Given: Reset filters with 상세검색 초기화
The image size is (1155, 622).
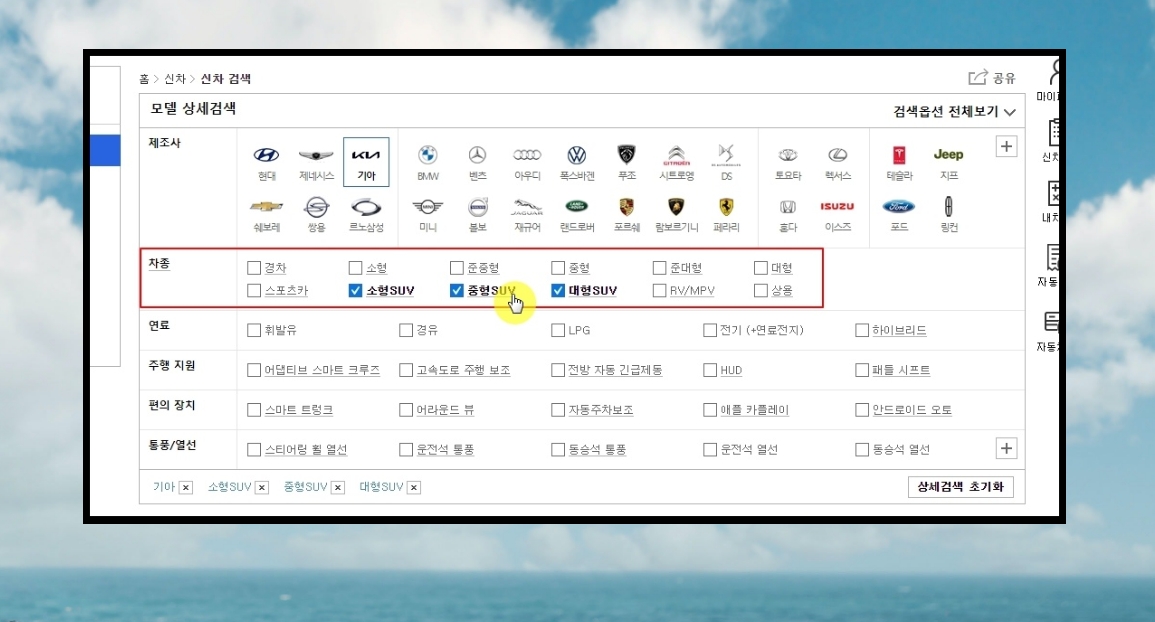Looking at the screenshot, I should click(x=961, y=486).
